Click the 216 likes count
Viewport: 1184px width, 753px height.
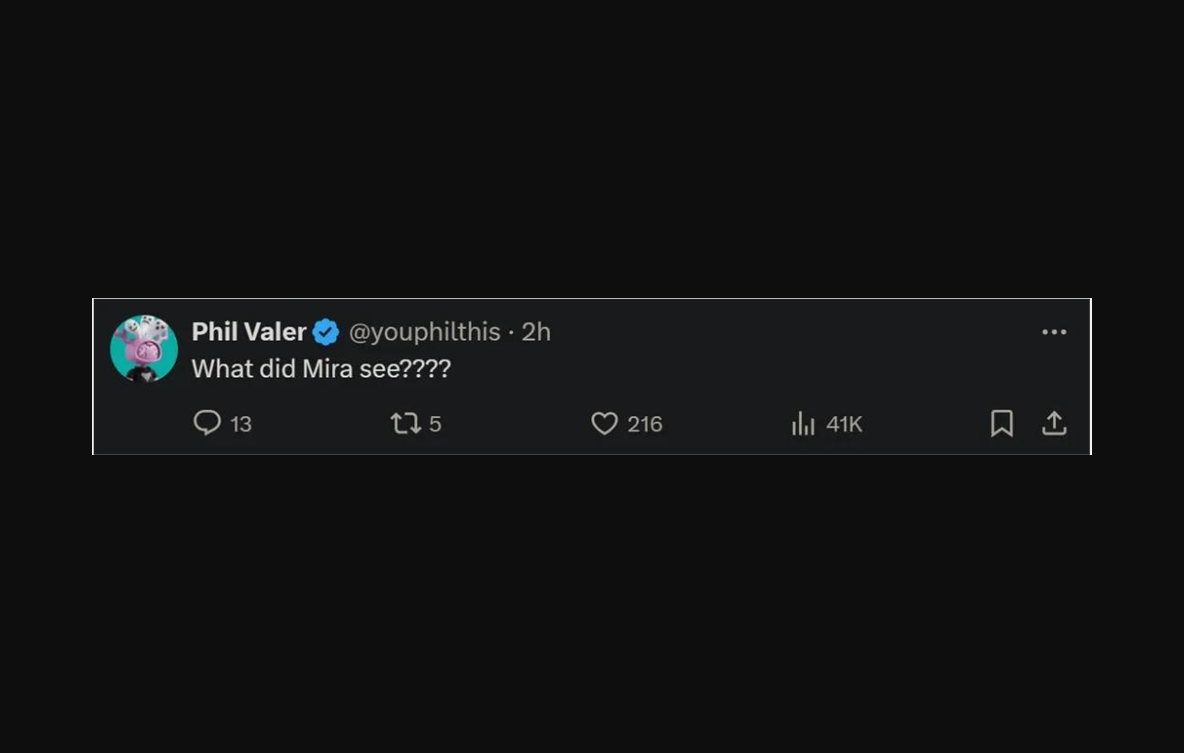pos(645,424)
